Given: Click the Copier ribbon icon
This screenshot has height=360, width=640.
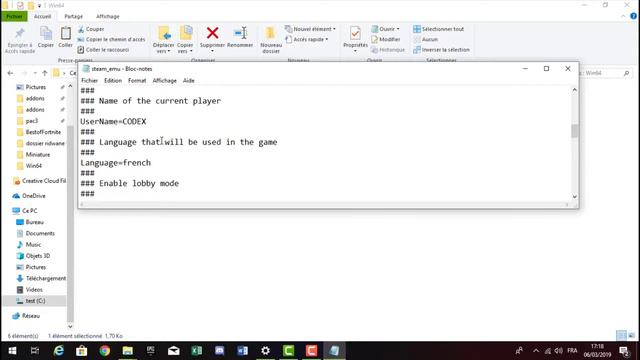Looking at the screenshot, I should pos(46,33).
